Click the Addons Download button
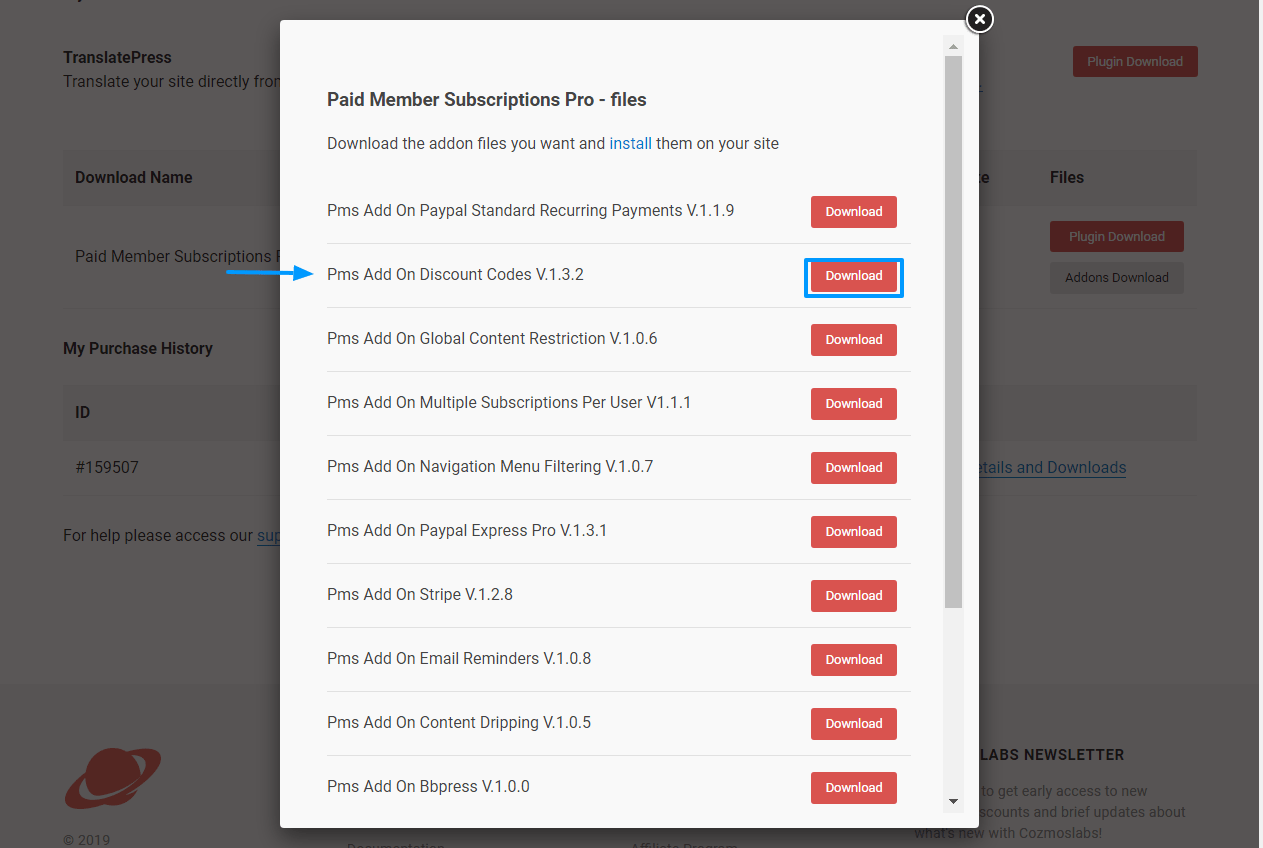The width and height of the screenshot is (1263, 848). (1116, 278)
